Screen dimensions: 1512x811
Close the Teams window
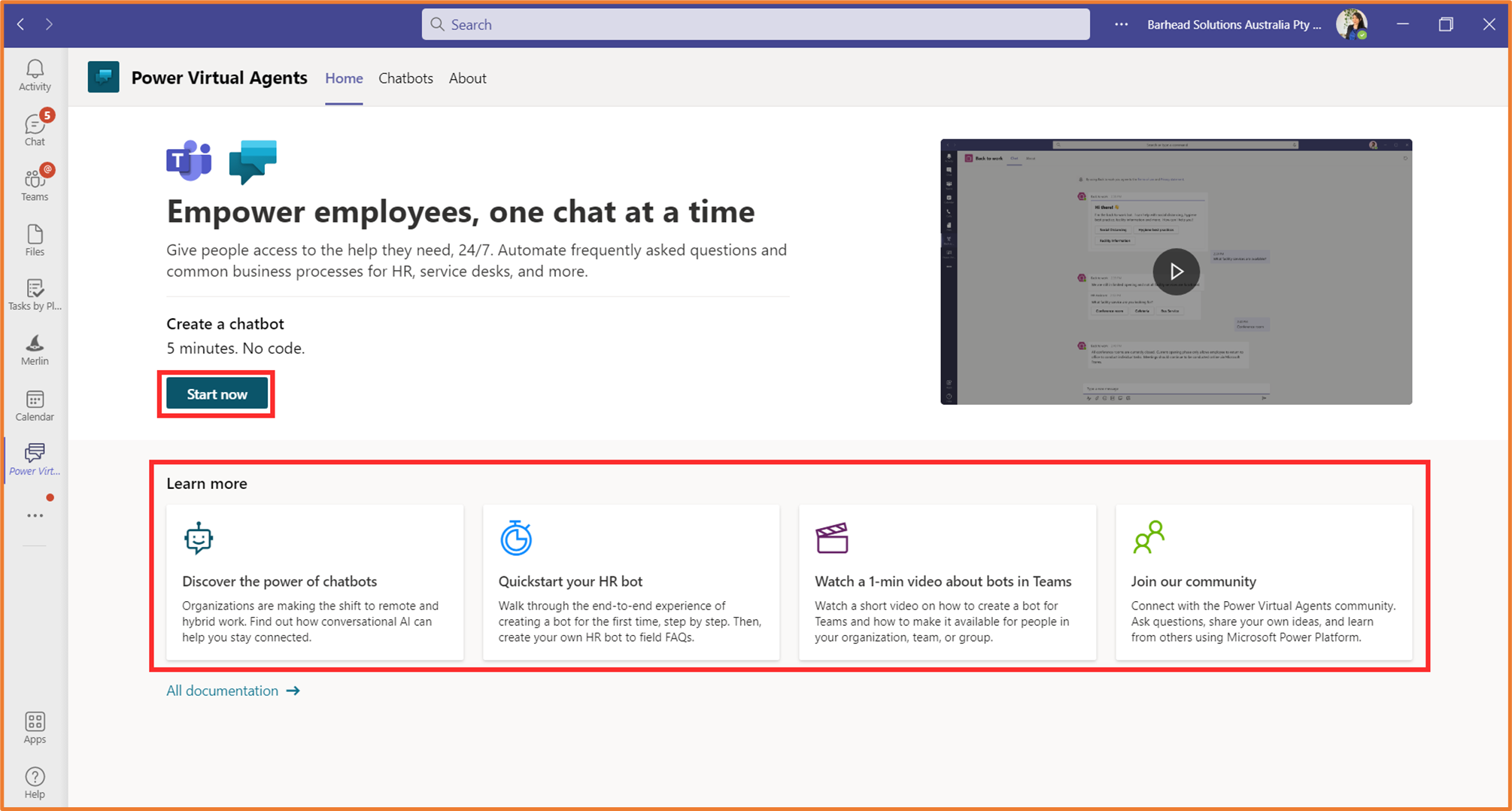pos(1489,25)
